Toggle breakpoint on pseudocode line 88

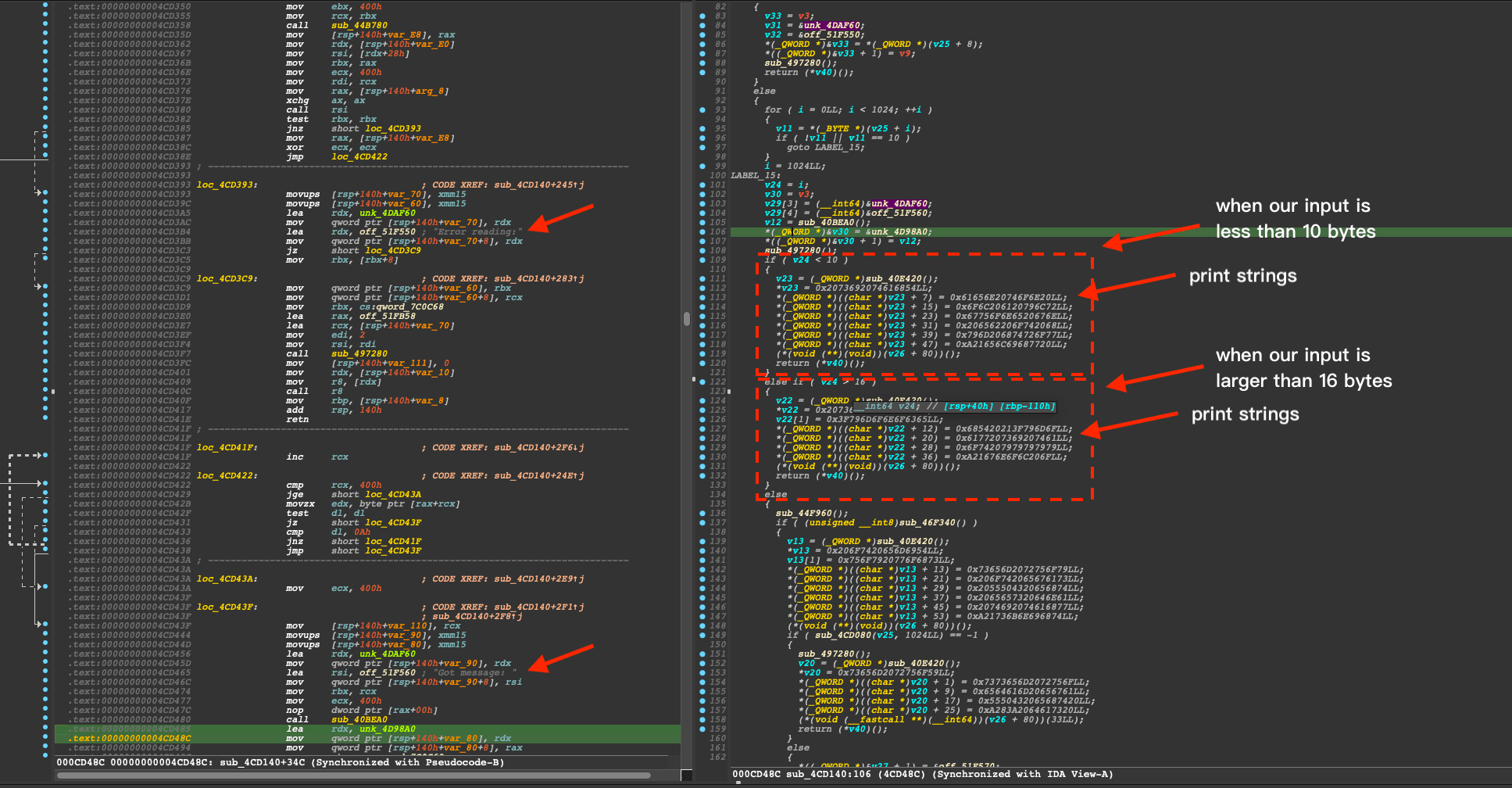tap(702, 63)
